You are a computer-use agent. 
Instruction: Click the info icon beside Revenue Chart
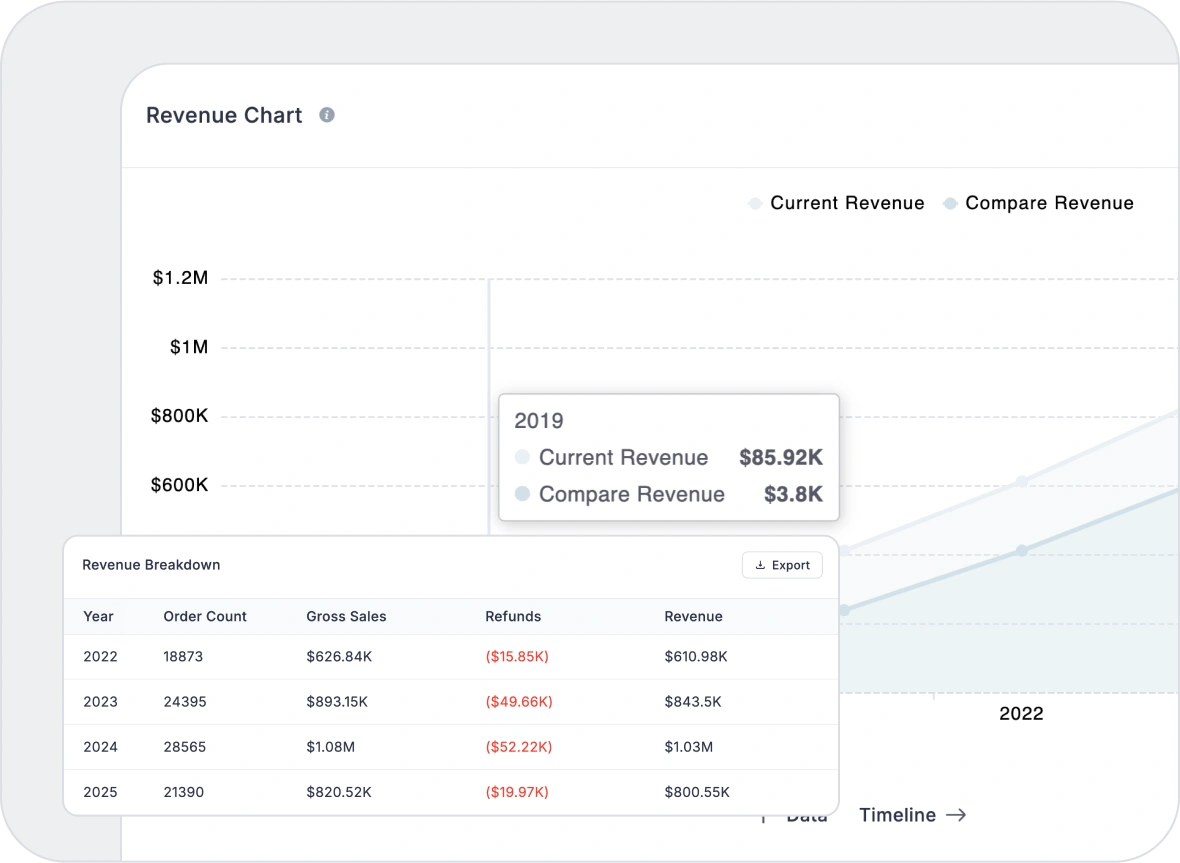coord(325,115)
